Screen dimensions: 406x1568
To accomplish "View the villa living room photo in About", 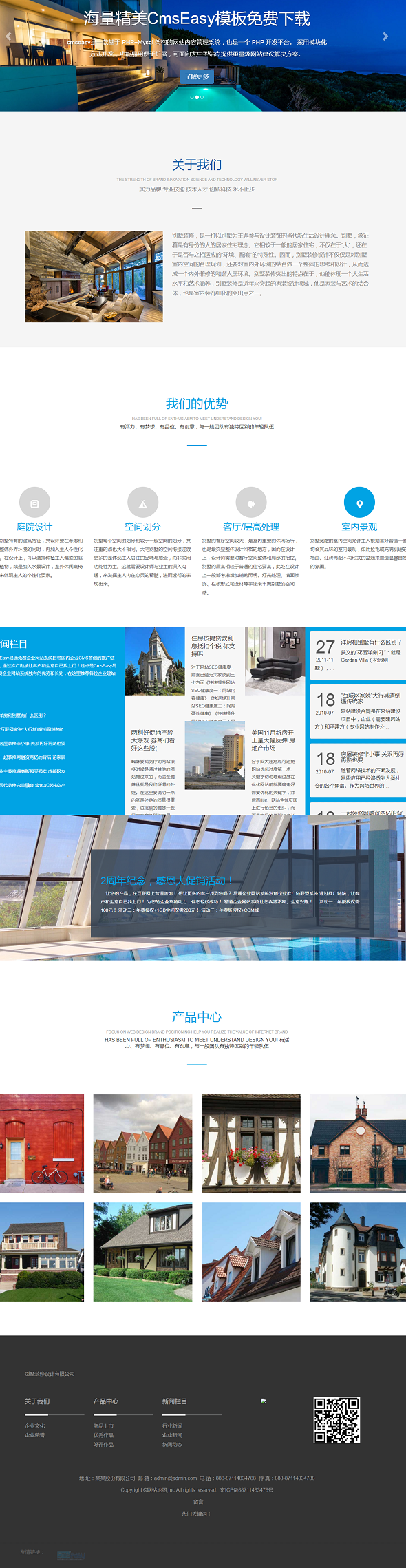I will point(94,276).
